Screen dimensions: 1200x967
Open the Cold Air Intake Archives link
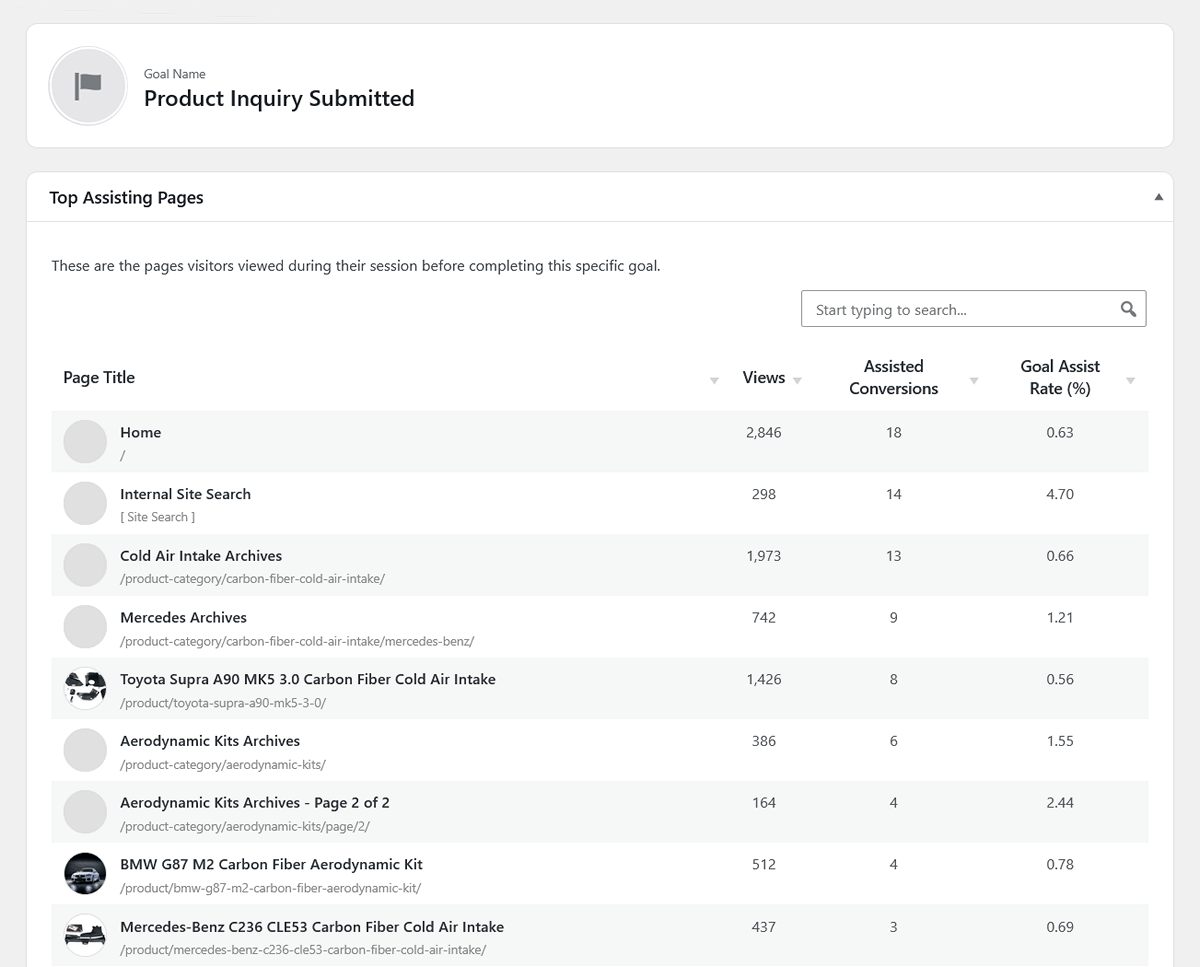(201, 556)
